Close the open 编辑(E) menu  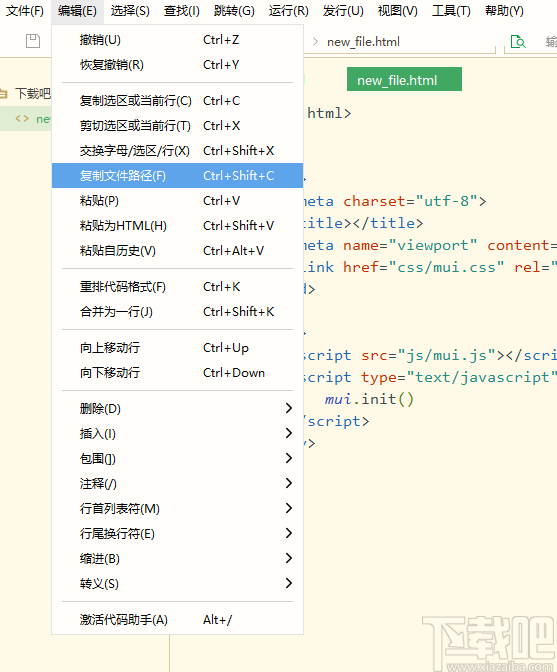click(x=78, y=11)
